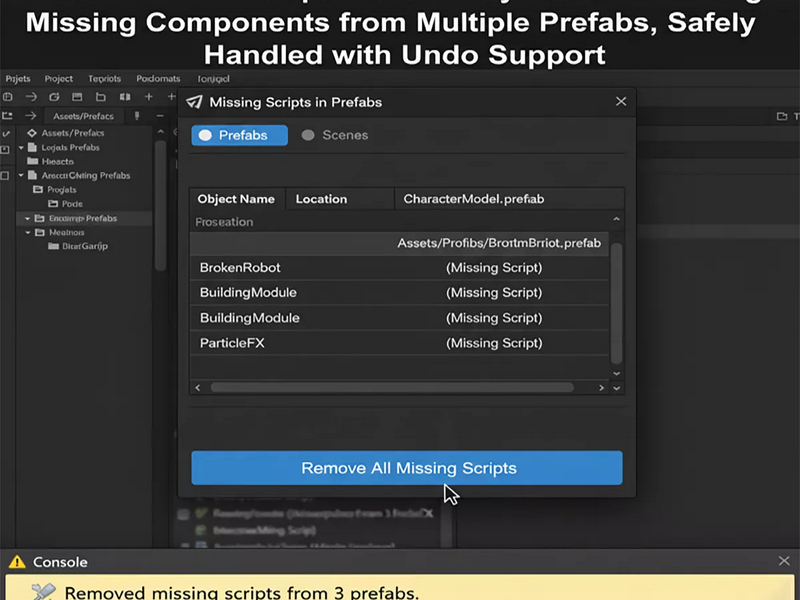
Task: Open the Project menu
Action: [59, 79]
